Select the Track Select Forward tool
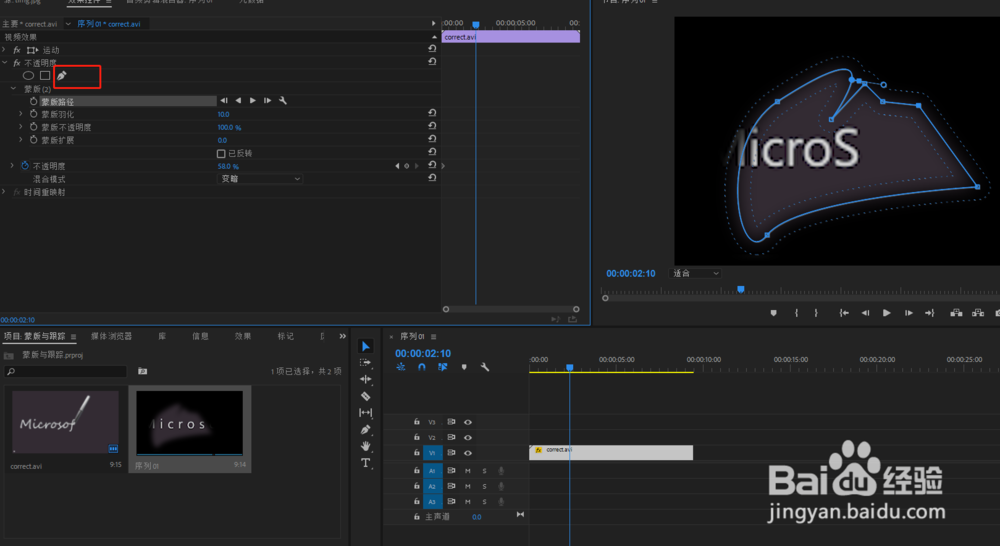Viewport: 1000px width, 546px height. click(x=365, y=362)
